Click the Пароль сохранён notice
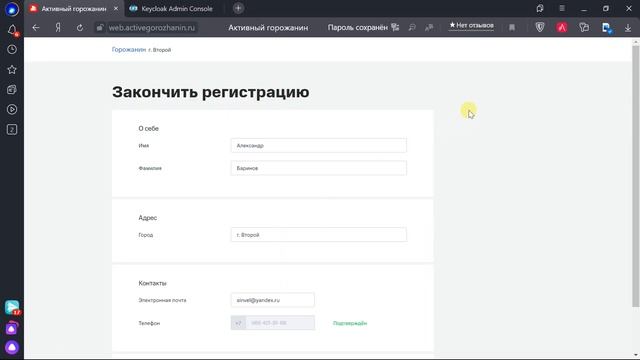Viewport: 640px width, 360px height. [x=358, y=28]
